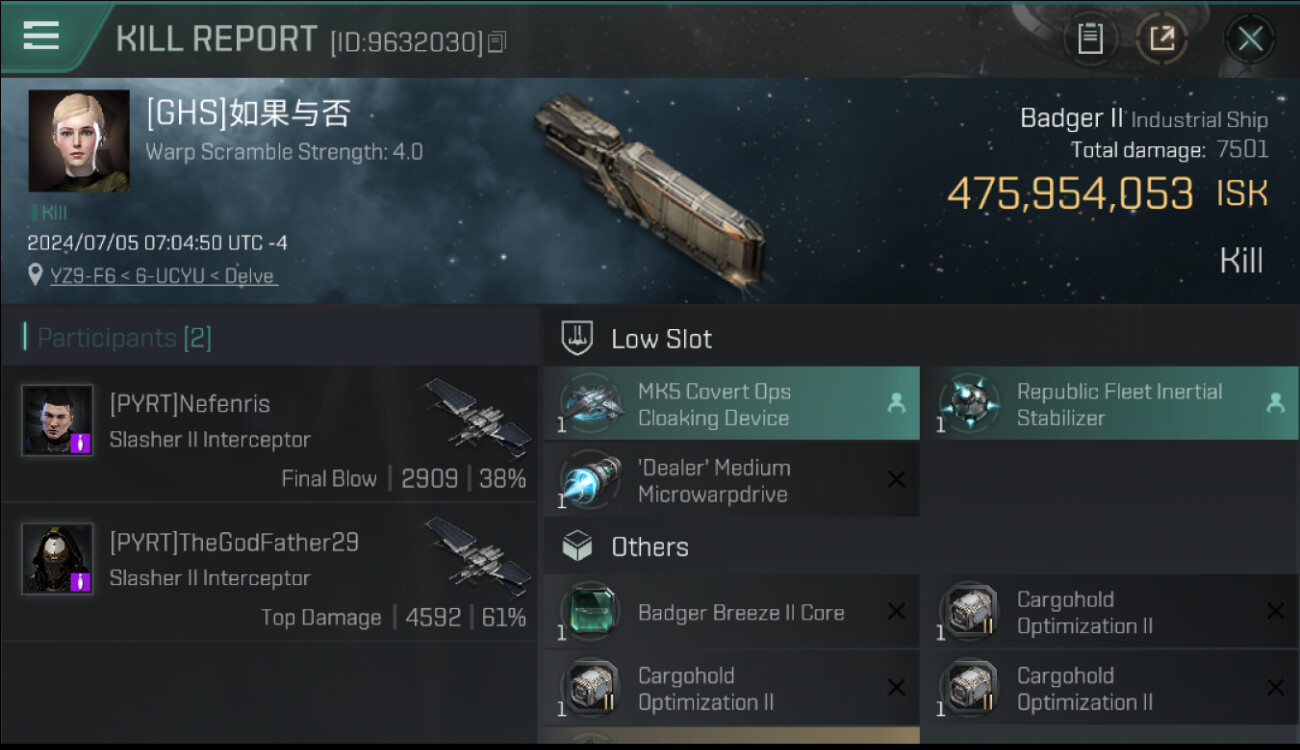This screenshot has width=1300, height=750.
Task: View TheGodFather29's pilot portrait
Action: [58, 558]
